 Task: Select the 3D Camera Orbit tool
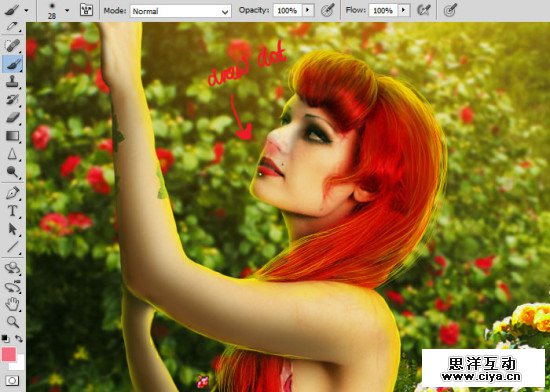(12, 287)
